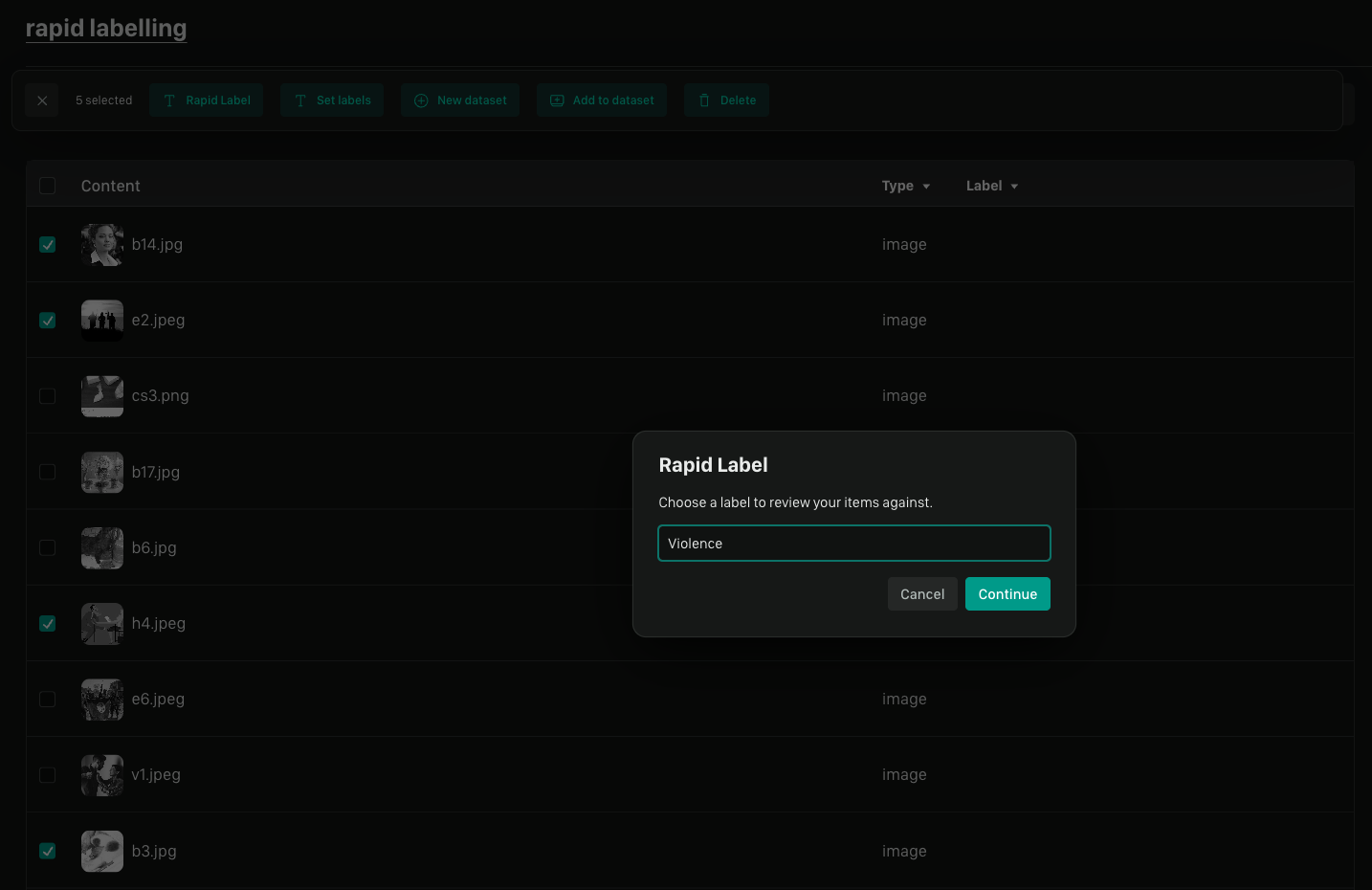Click Cancel in Rapid Label dialog
1372x890 pixels.
922,594
